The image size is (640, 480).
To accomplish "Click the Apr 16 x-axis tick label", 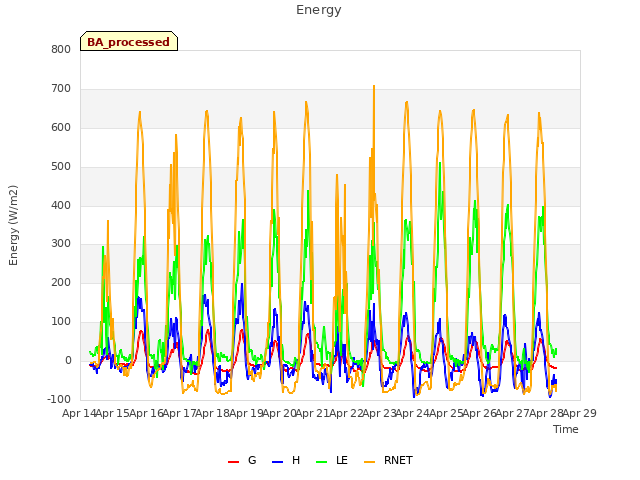I will coord(146,413).
